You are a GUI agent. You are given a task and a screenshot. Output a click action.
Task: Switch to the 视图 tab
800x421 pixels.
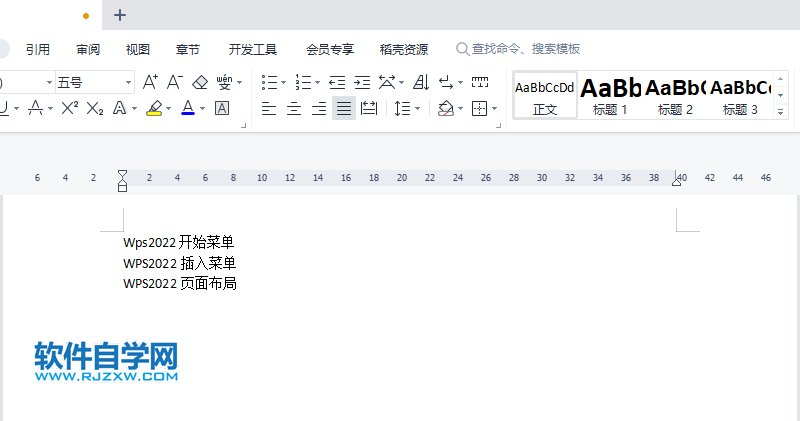(138, 49)
